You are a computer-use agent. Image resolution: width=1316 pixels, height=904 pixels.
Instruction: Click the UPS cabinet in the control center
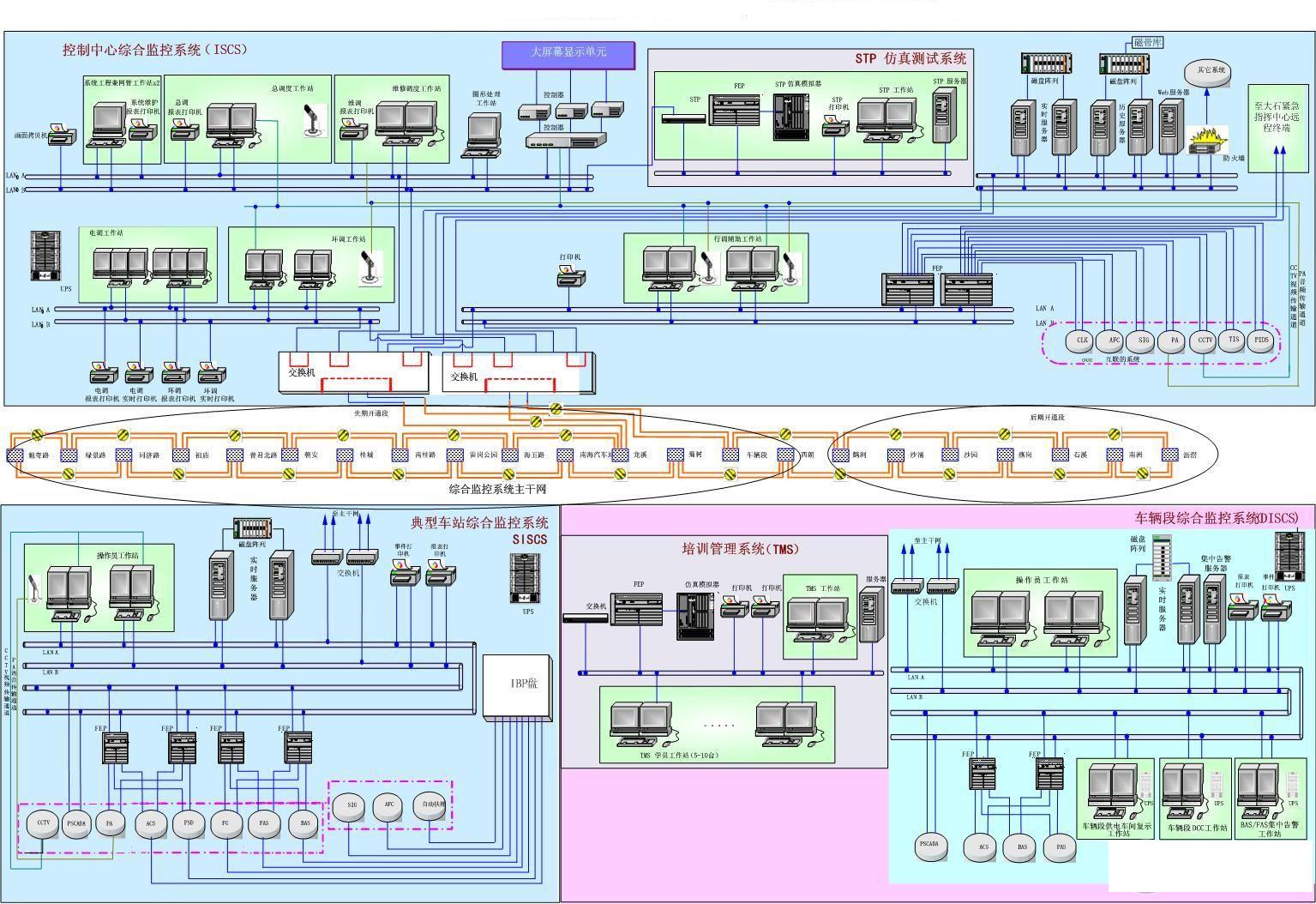(x=45, y=256)
